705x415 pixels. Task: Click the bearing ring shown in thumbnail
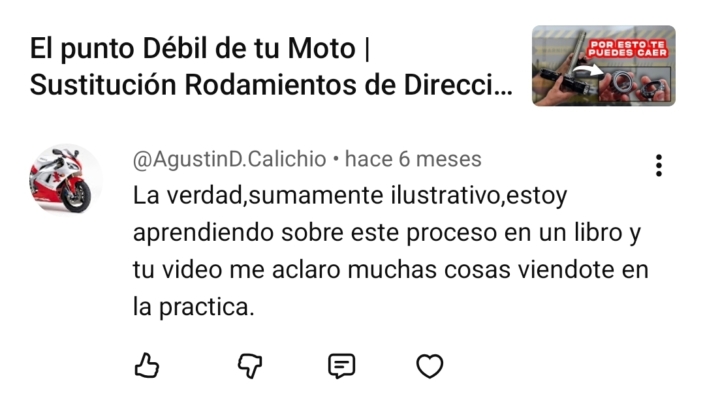point(622,82)
